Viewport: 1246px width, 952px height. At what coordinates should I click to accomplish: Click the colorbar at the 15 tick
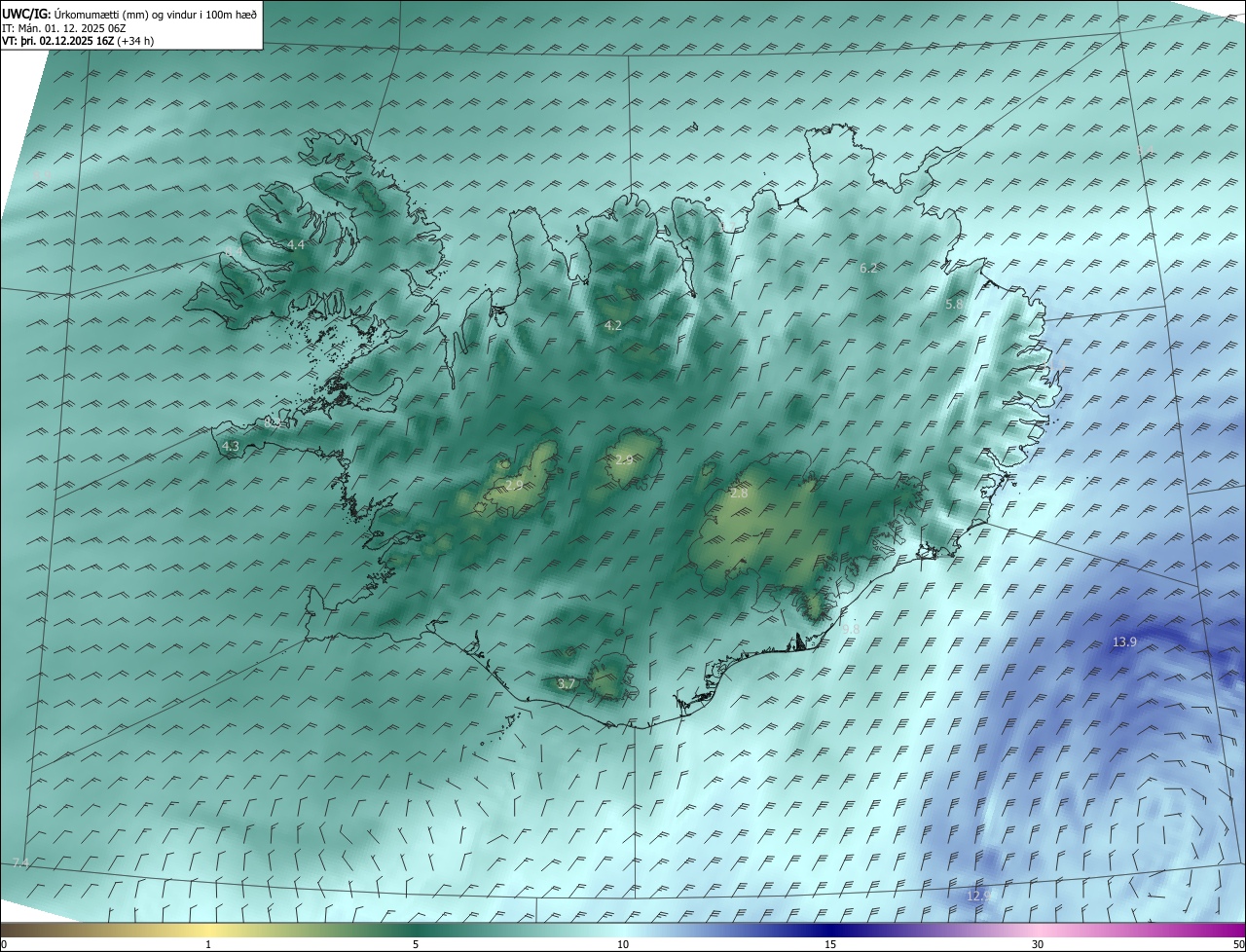click(830, 944)
